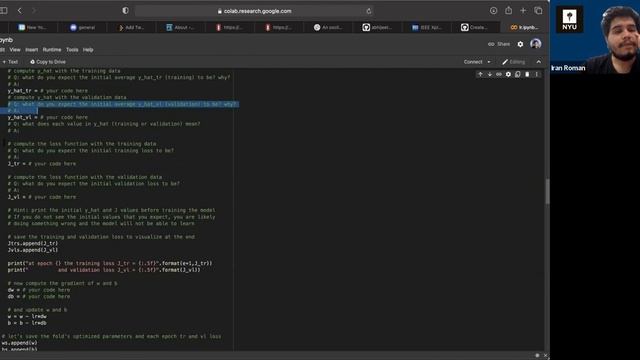
Task: Expand the Connect dropdown arrow
Action: pyautogui.click(x=489, y=62)
